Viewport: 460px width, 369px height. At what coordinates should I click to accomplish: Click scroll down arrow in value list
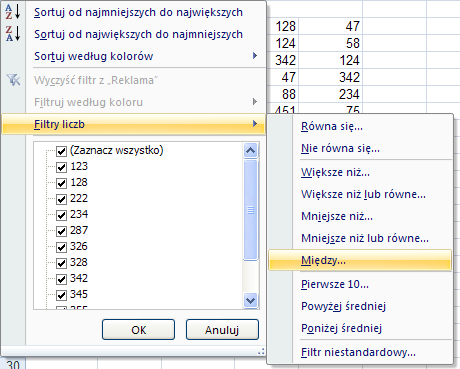250,301
